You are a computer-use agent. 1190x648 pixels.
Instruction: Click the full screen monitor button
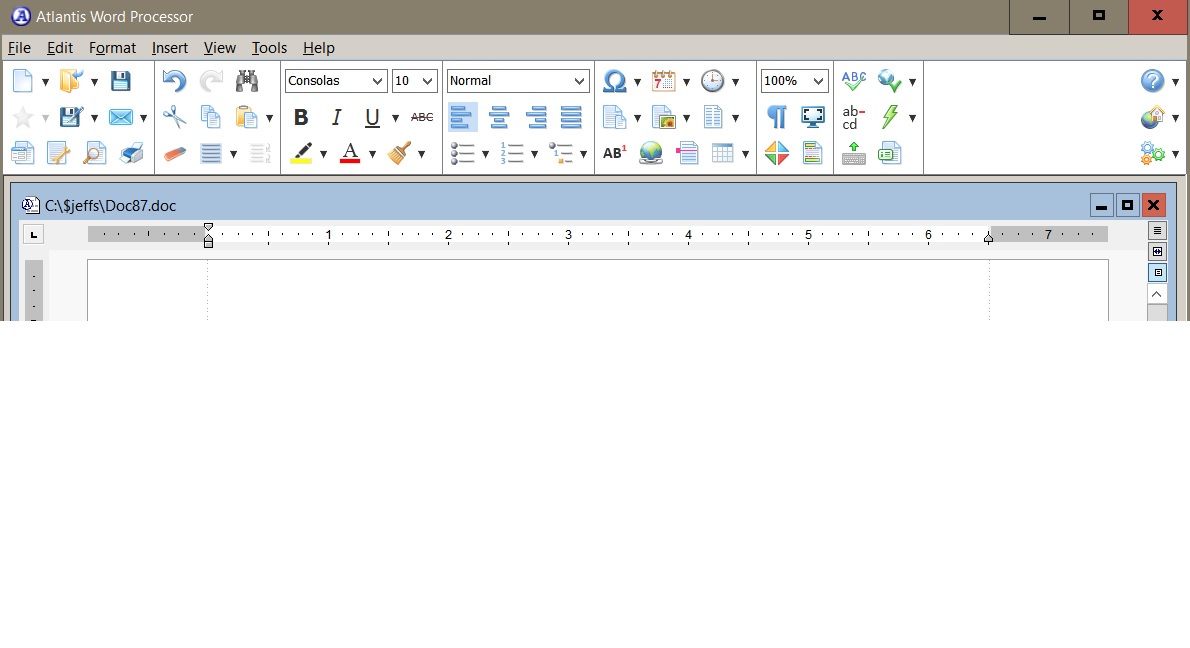[813, 117]
